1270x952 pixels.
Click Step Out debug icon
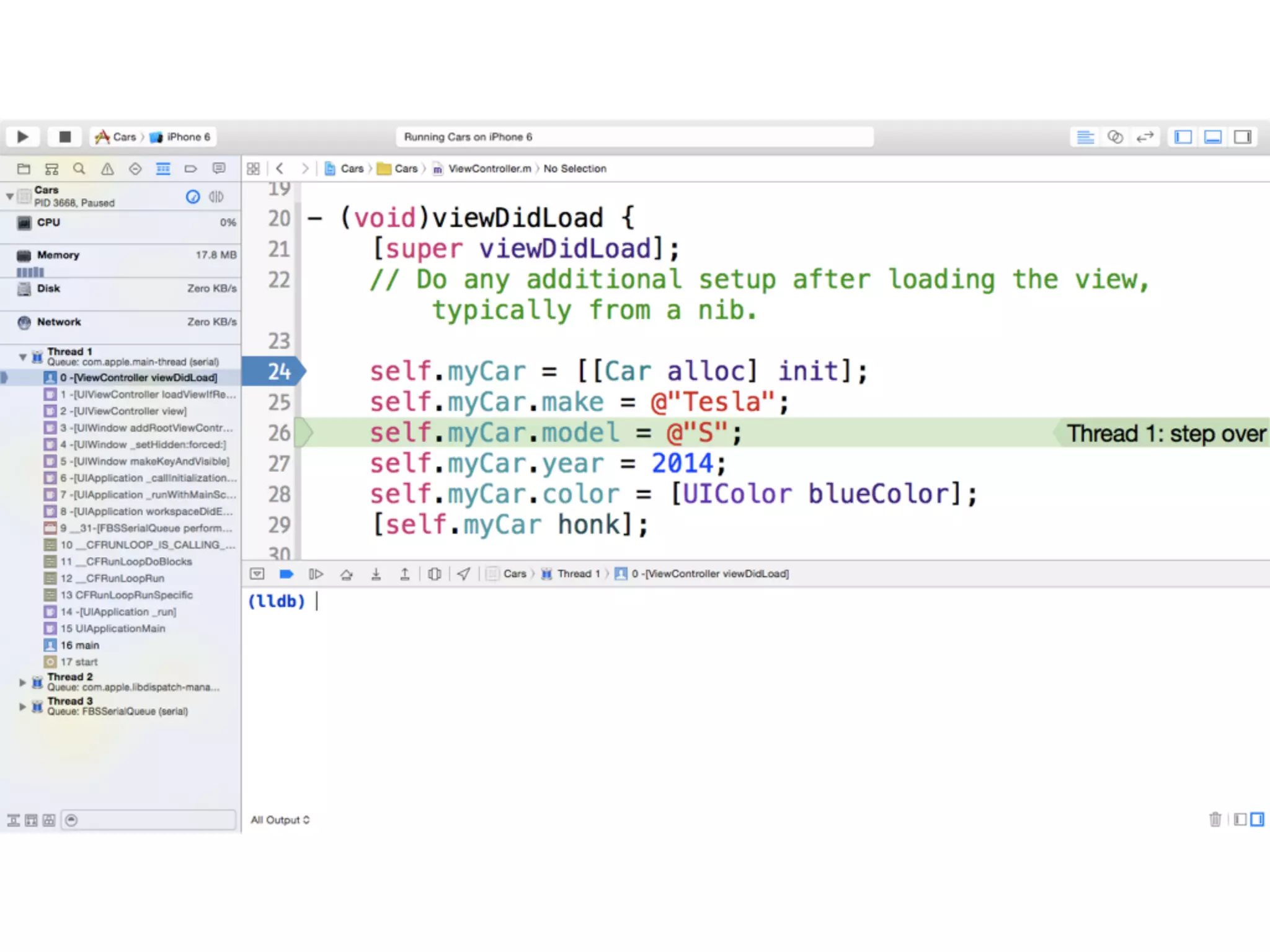405,574
